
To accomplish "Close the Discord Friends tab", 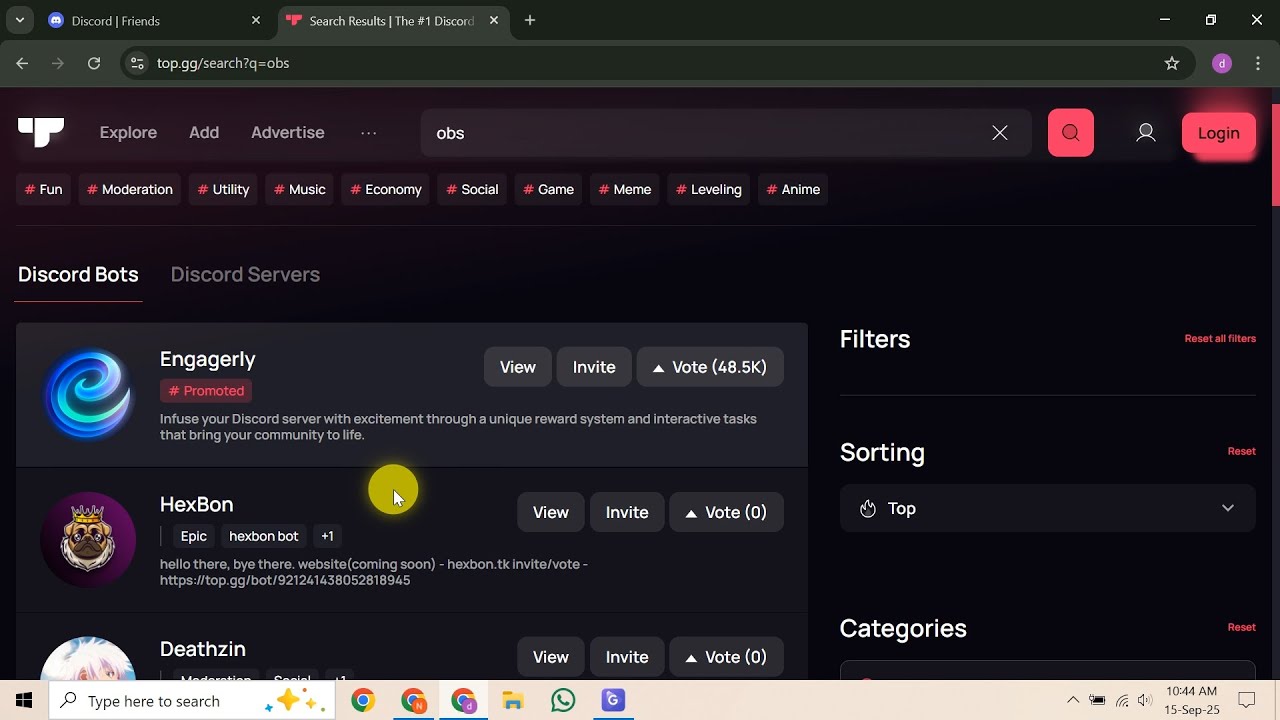I will click(x=256, y=20).
